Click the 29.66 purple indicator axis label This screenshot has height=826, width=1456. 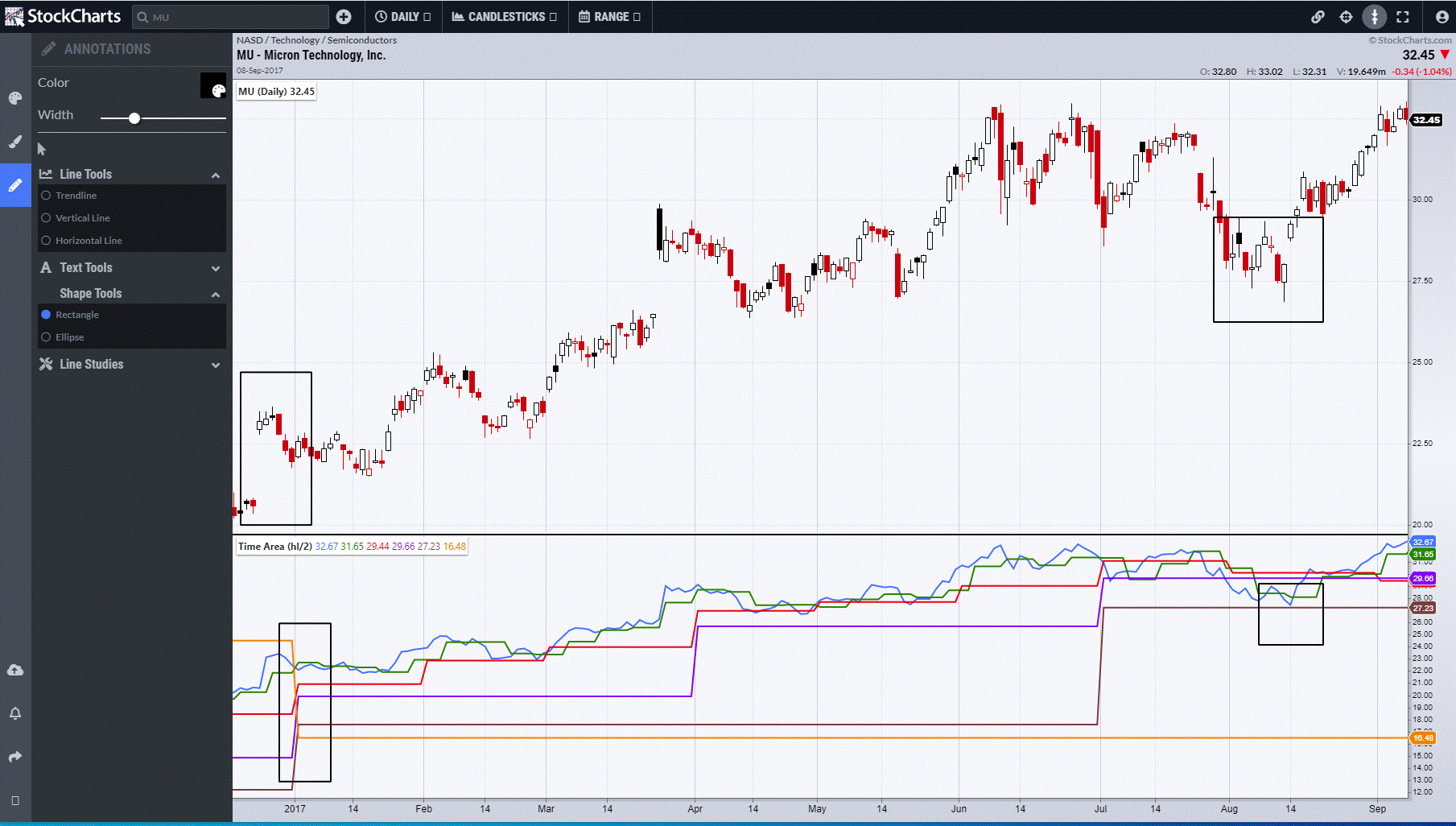click(1422, 579)
